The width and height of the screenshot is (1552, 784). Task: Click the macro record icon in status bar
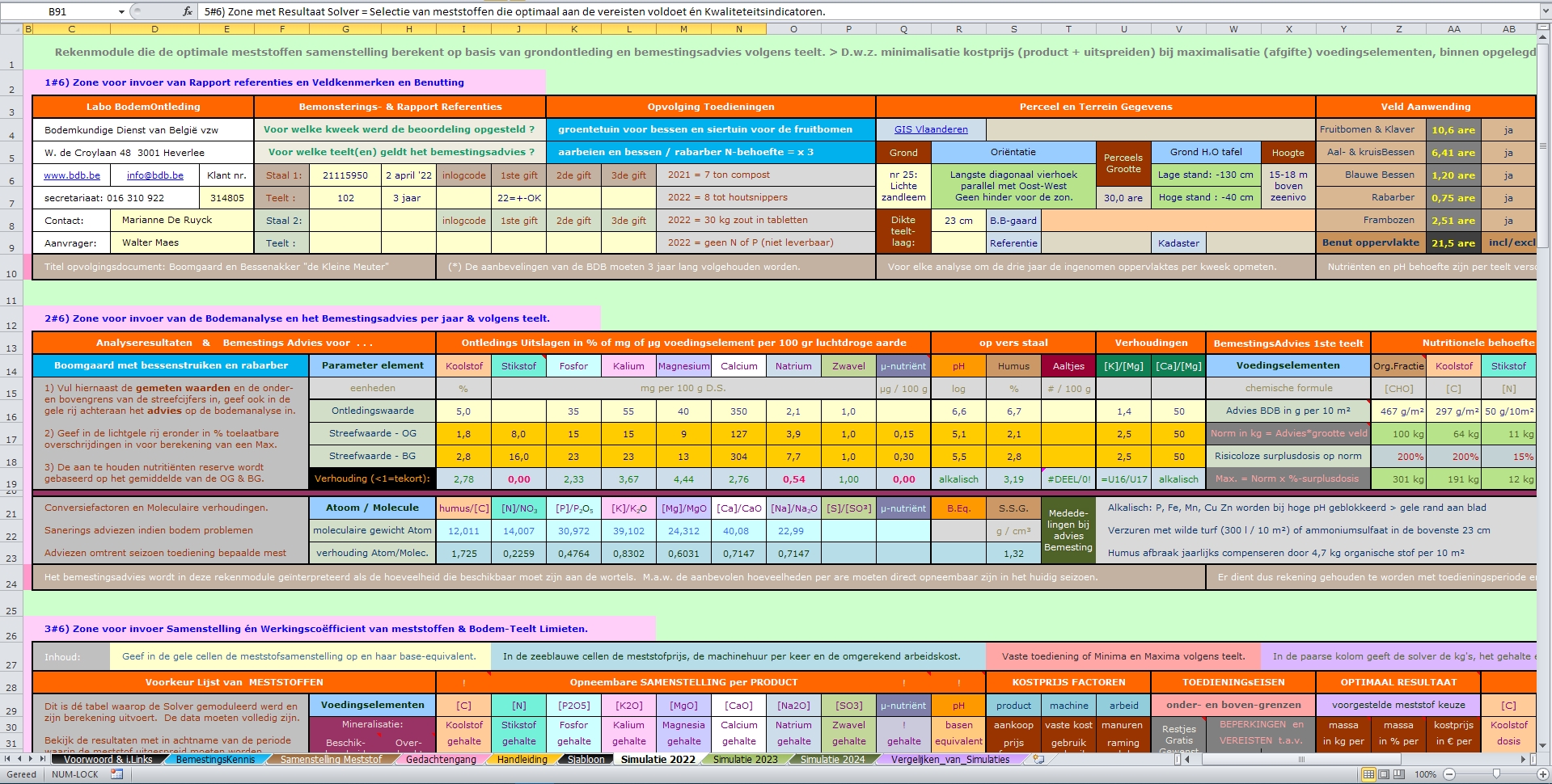click(117, 774)
